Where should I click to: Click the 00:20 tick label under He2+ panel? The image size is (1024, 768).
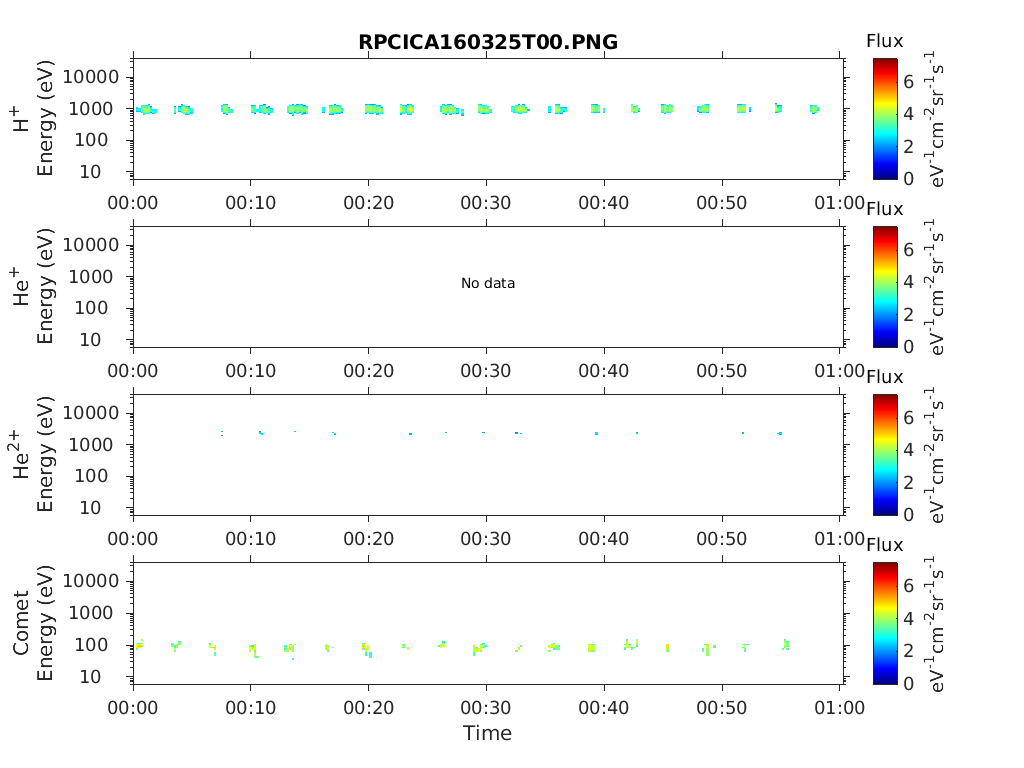pos(368,539)
